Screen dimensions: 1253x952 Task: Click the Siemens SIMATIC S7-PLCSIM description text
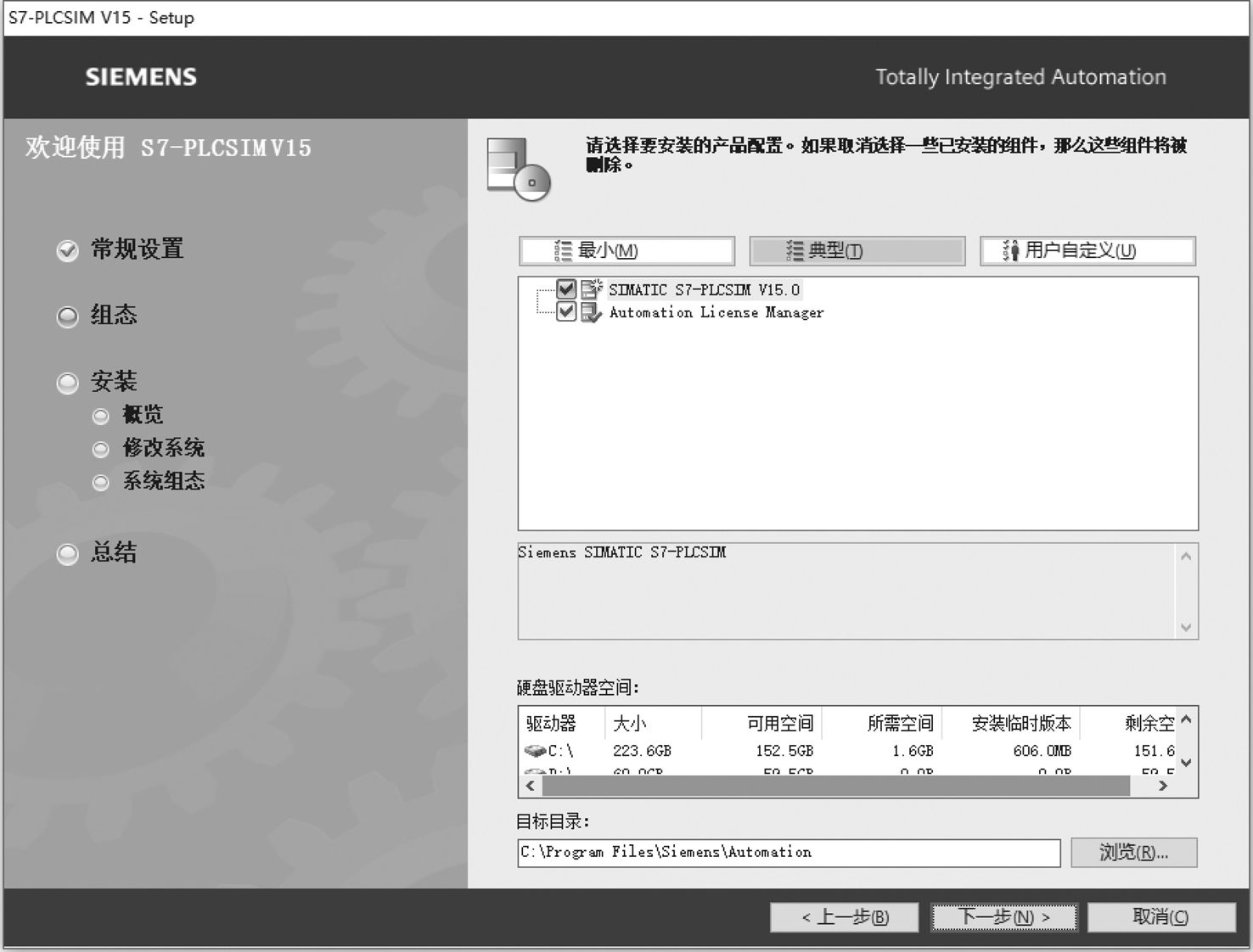(x=622, y=552)
